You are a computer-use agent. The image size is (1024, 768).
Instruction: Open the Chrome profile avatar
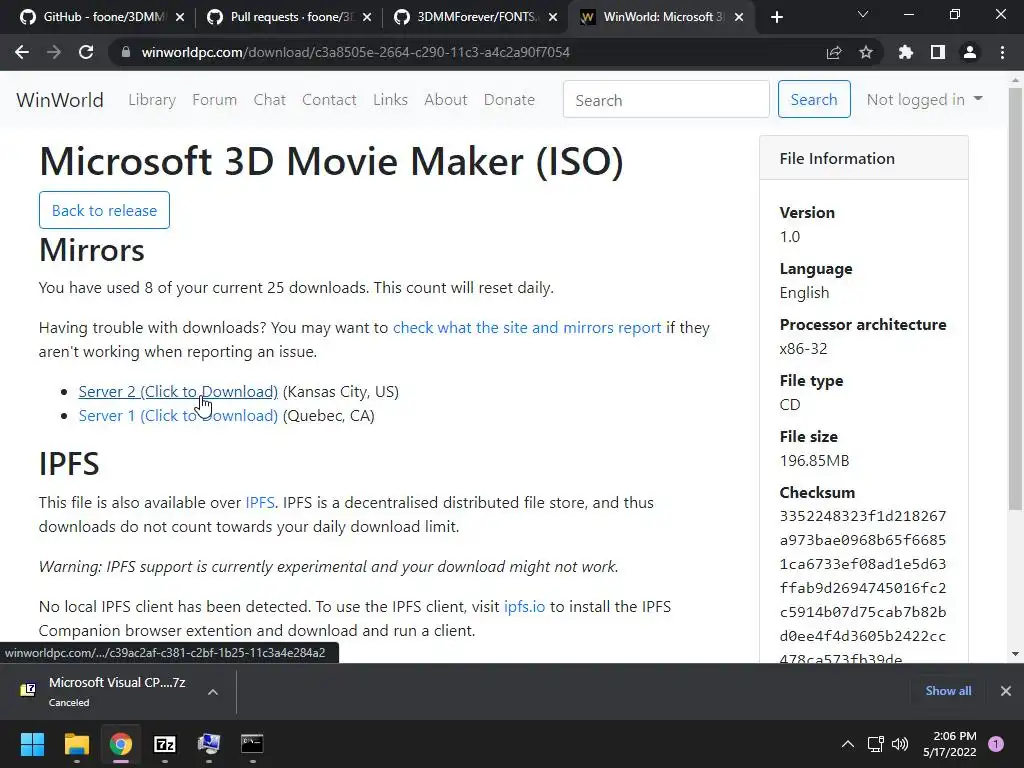[x=970, y=52]
